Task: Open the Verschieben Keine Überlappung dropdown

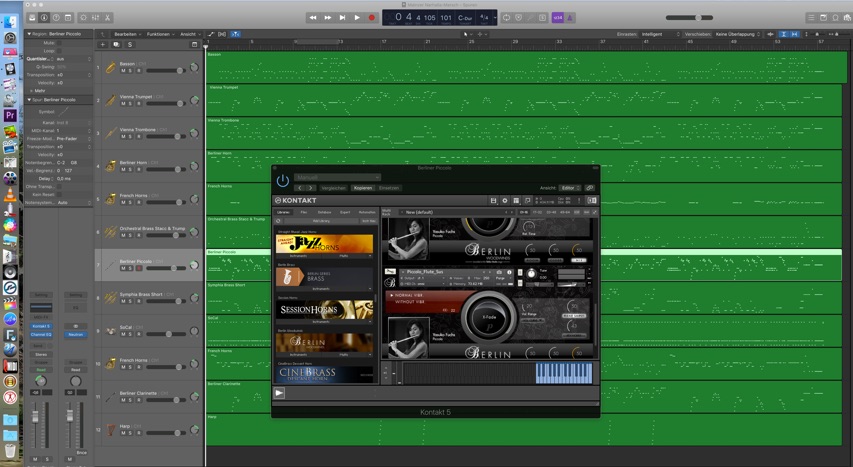Action: click(x=738, y=34)
